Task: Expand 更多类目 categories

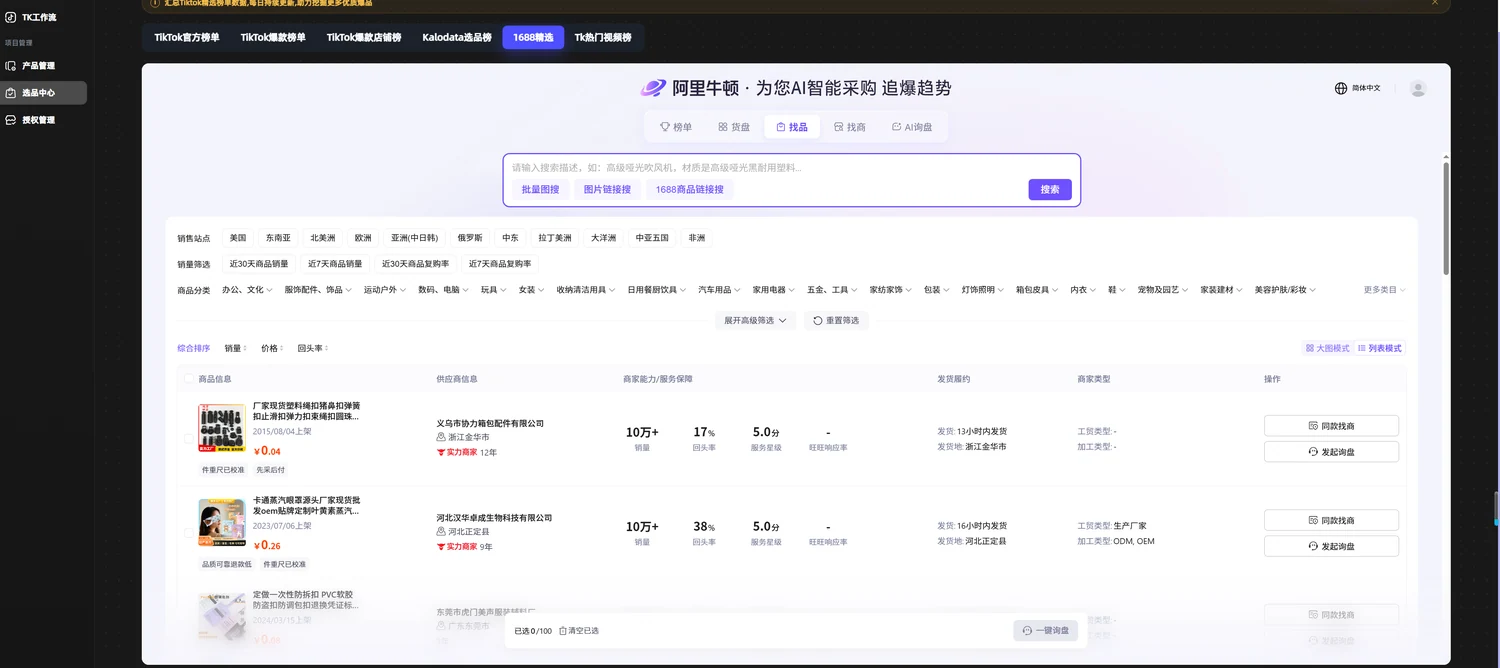Action: pyautogui.click(x=1385, y=290)
